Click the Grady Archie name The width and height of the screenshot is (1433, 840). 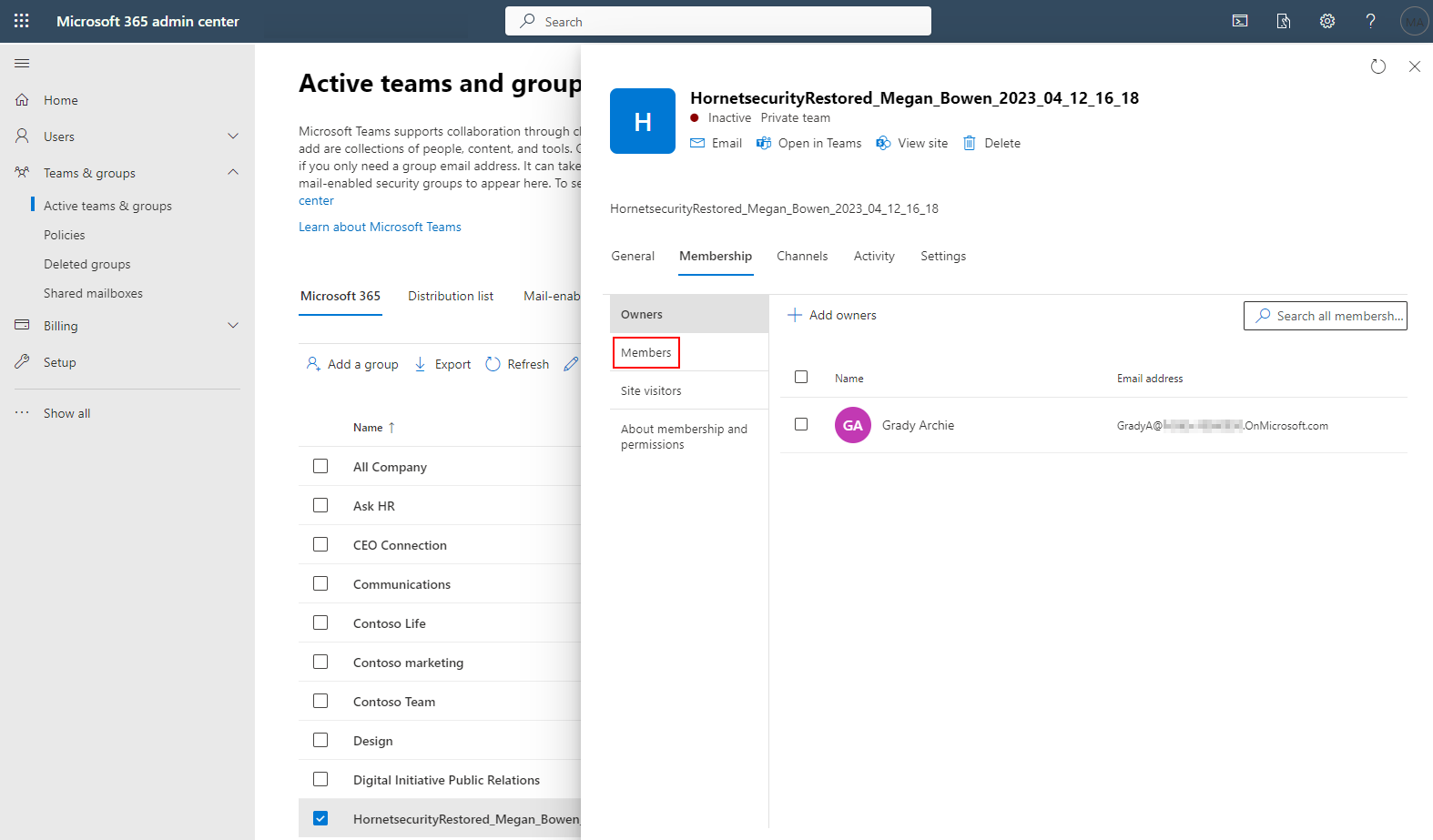click(x=918, y=425)
